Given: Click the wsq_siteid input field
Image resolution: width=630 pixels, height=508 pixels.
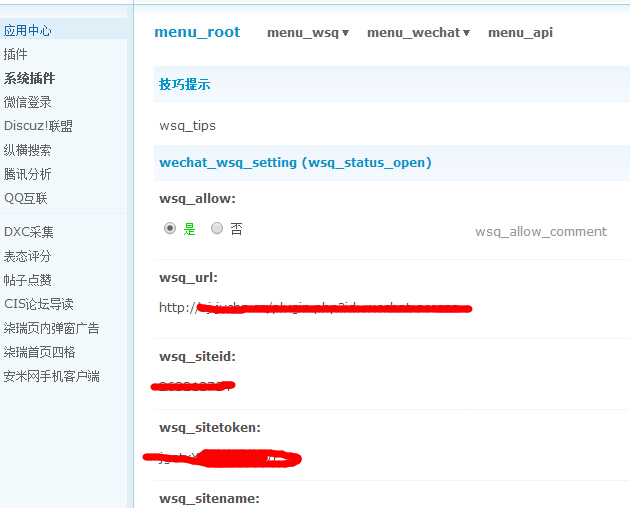Looking at the screenshot, I should pyautogui.click(x=193, y=386).
